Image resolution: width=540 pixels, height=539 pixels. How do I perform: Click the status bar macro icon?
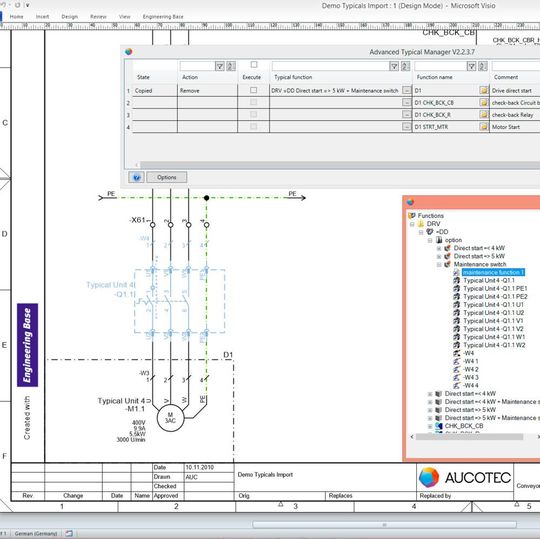point(69,533)
